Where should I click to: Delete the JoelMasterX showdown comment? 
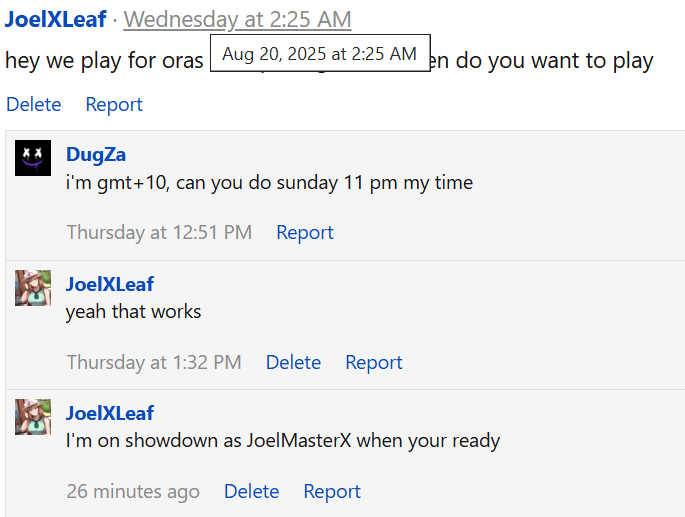pyautogui.click(x=252, y=491)
